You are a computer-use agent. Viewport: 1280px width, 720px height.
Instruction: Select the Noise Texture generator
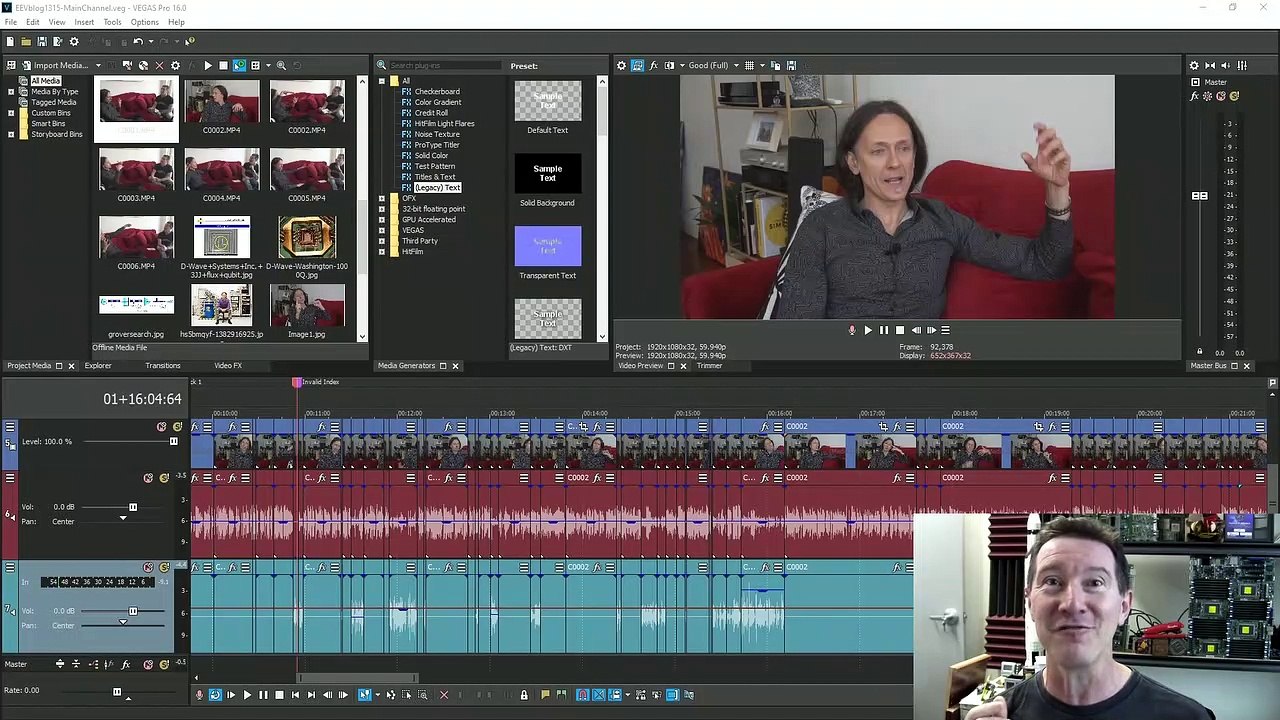[437, 134]
